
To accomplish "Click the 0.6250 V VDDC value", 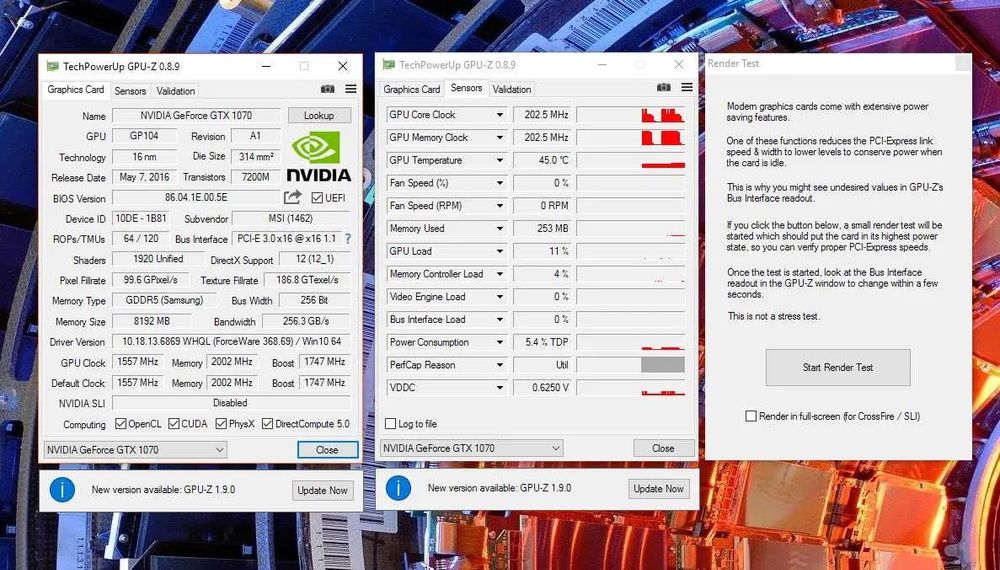I will (541, 387).
